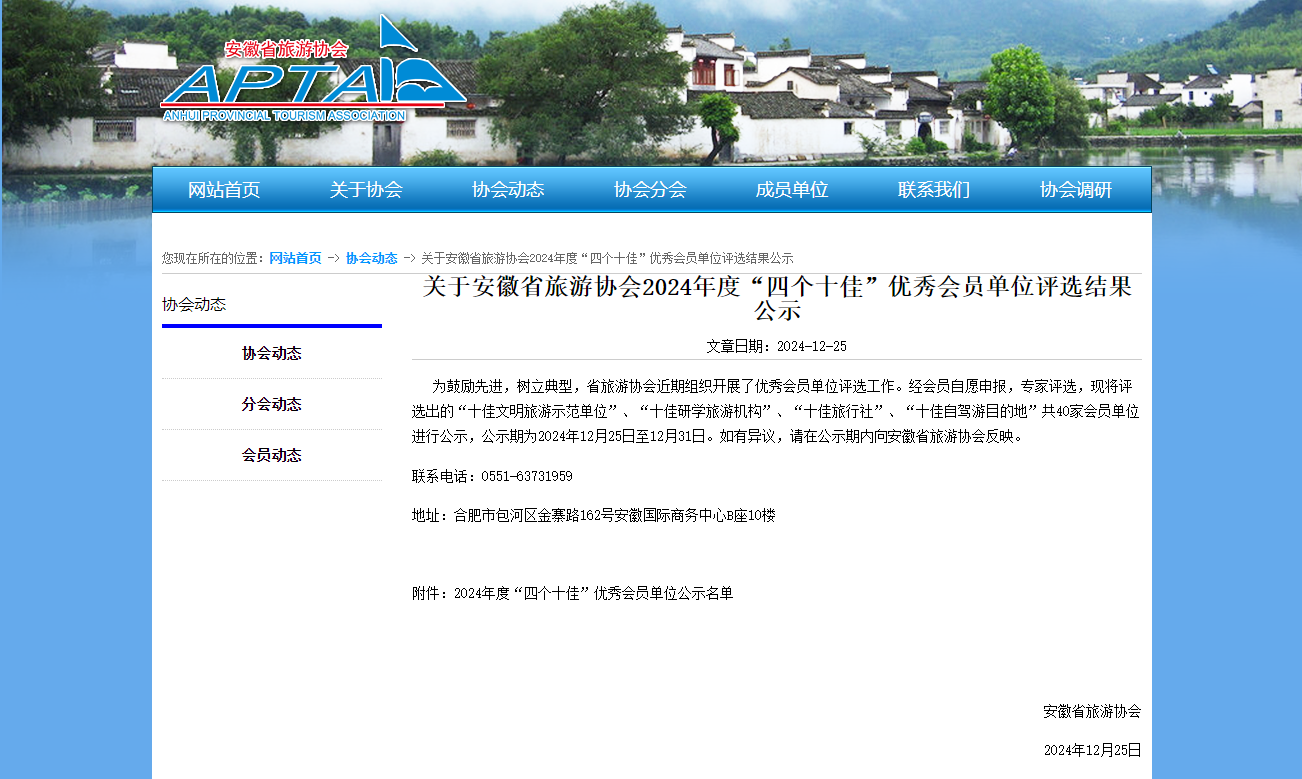Click the contact phone number 0551-63731959
Viewport: 1302px width, 779px height.
coord(526,476)
